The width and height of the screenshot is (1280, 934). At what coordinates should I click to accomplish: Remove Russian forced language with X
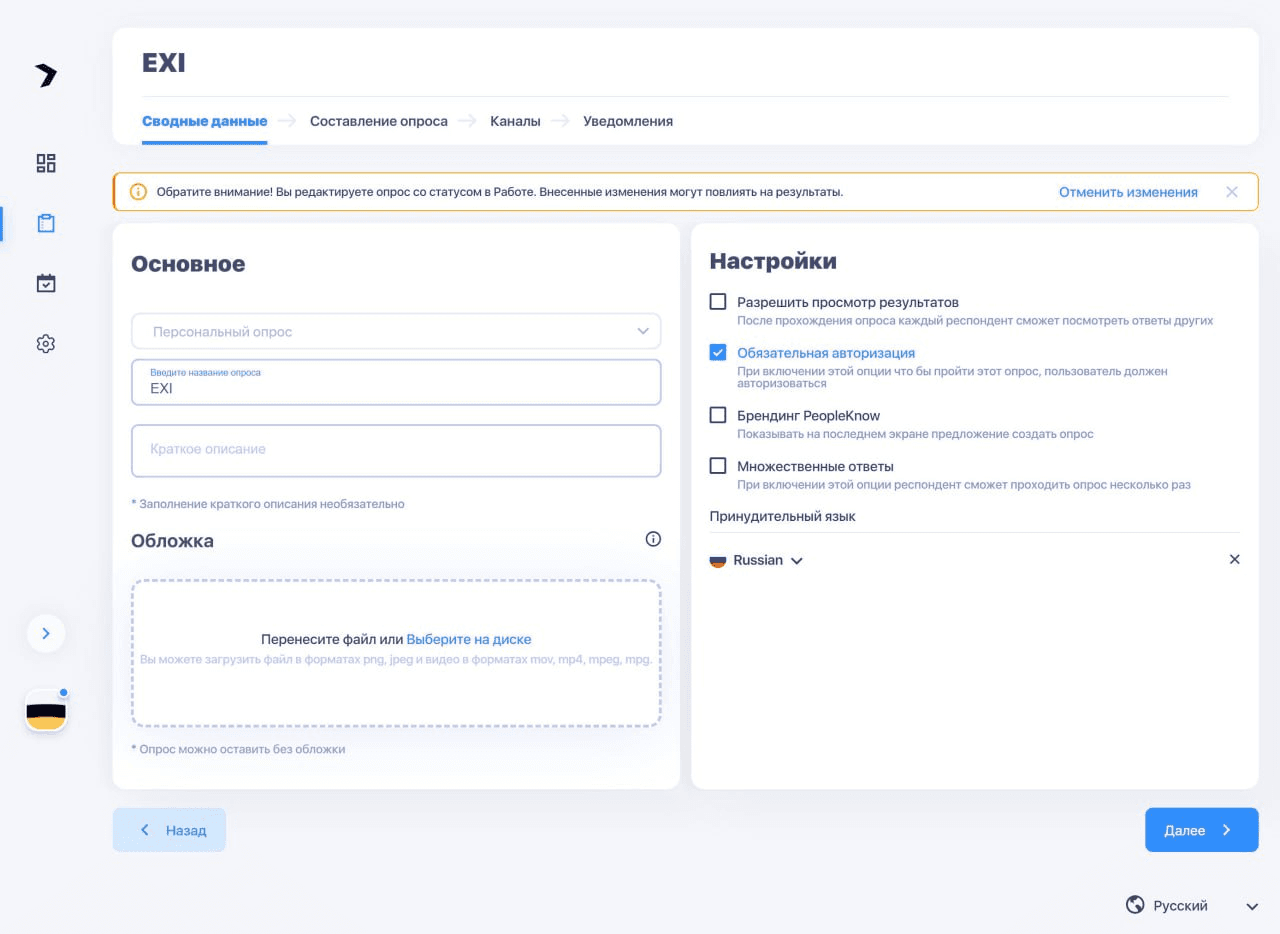pyautogui.click(x=1234, y=560)
